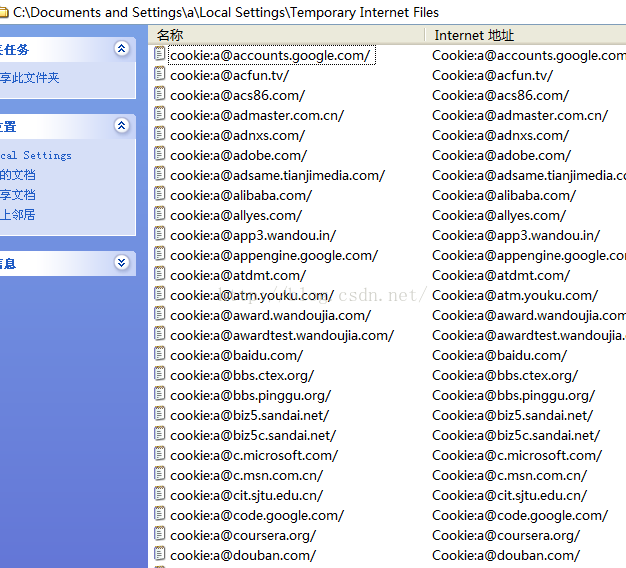Click Internet address Cookie:a@admaster.com.cn/
This screenshot has height=568, width=626.
click(520, 115)
